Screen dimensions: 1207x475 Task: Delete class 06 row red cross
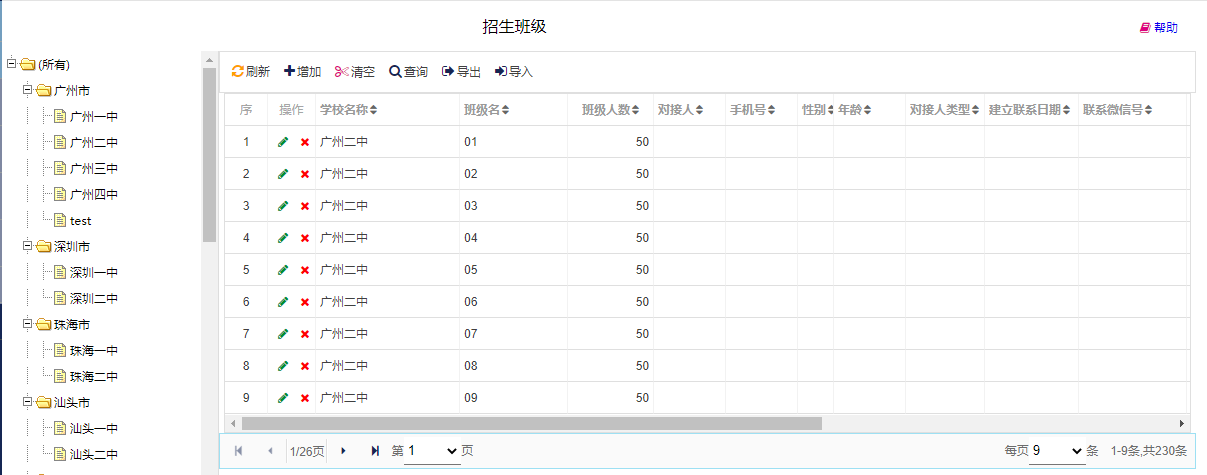pyautogui.click(x=305, y=302)
